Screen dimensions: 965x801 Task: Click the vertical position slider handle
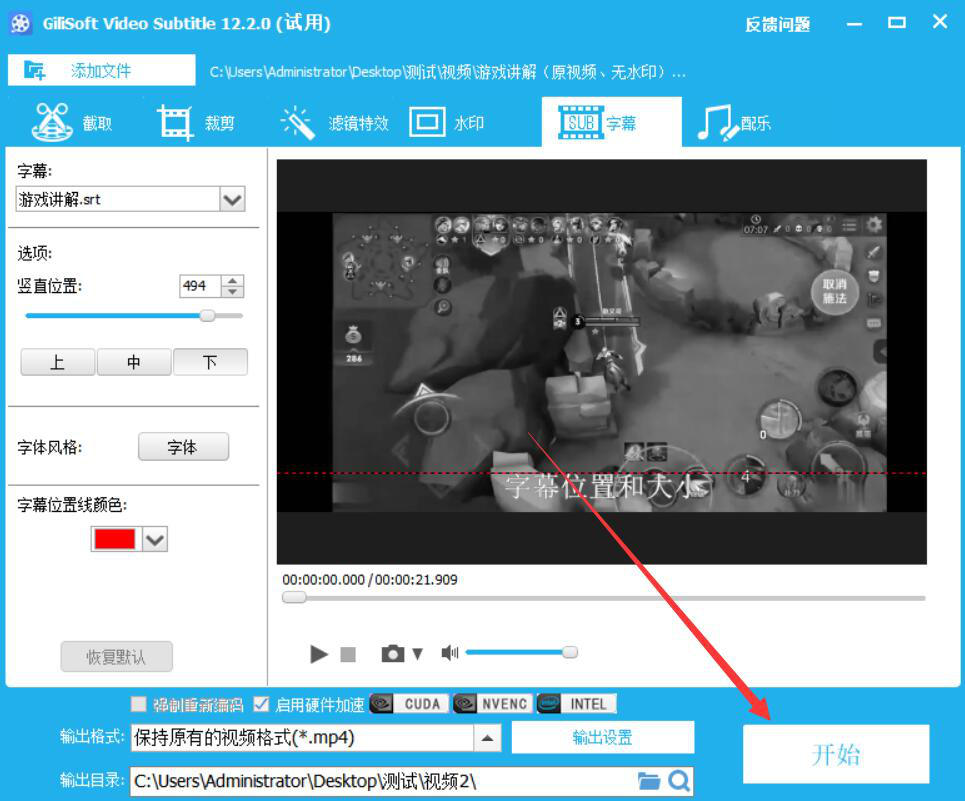click(x=207, y=316)
